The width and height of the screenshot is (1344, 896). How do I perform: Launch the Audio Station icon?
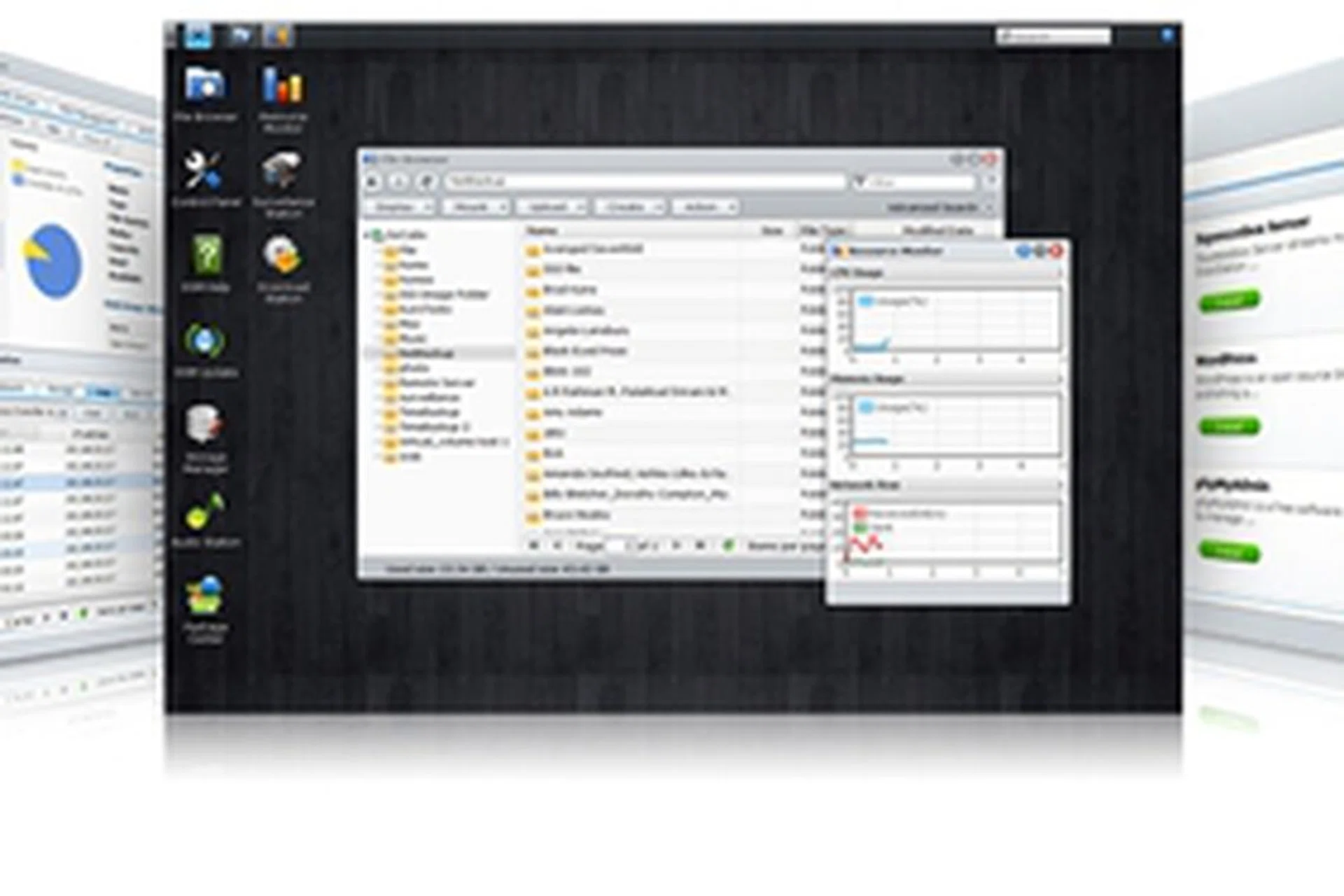click(204, 511)
